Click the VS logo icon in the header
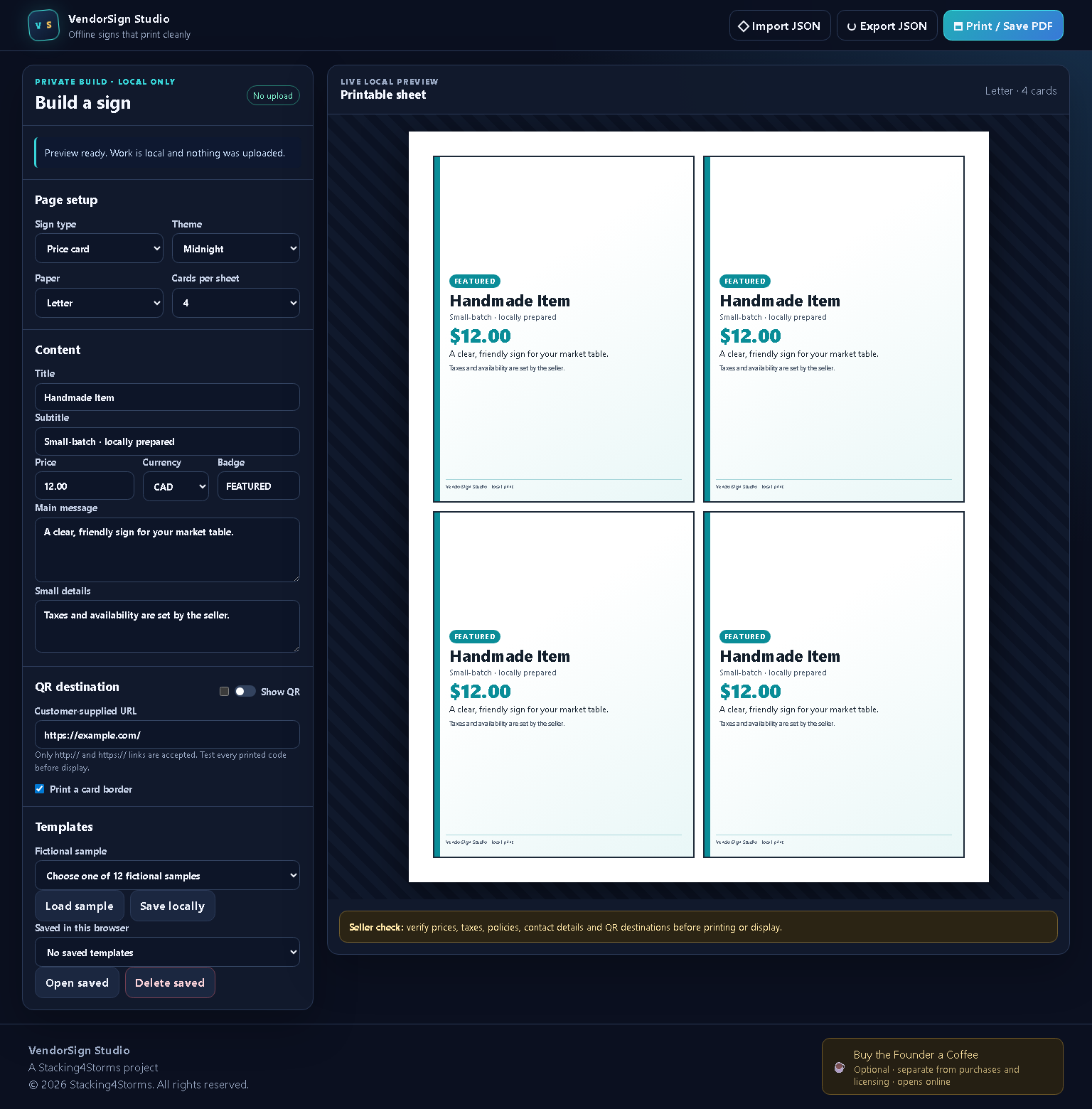1092x1109 pixels. (x=43, y=26)
